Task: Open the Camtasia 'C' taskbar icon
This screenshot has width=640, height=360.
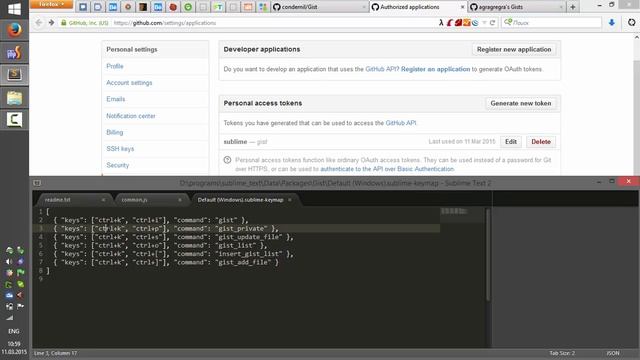Action: click(14, 120)
